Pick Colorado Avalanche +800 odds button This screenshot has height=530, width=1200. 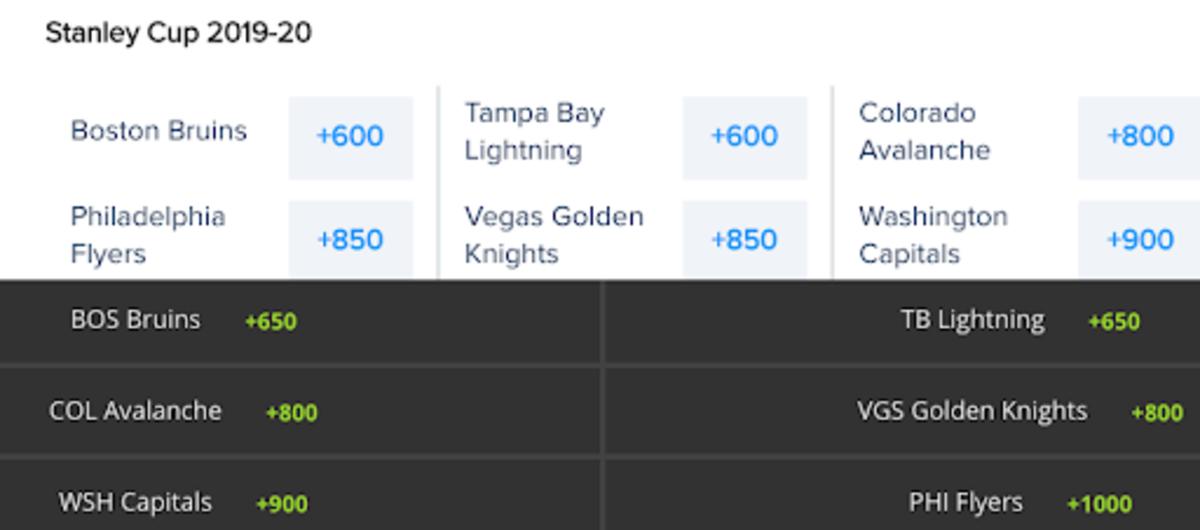(x=1139, y=137)
